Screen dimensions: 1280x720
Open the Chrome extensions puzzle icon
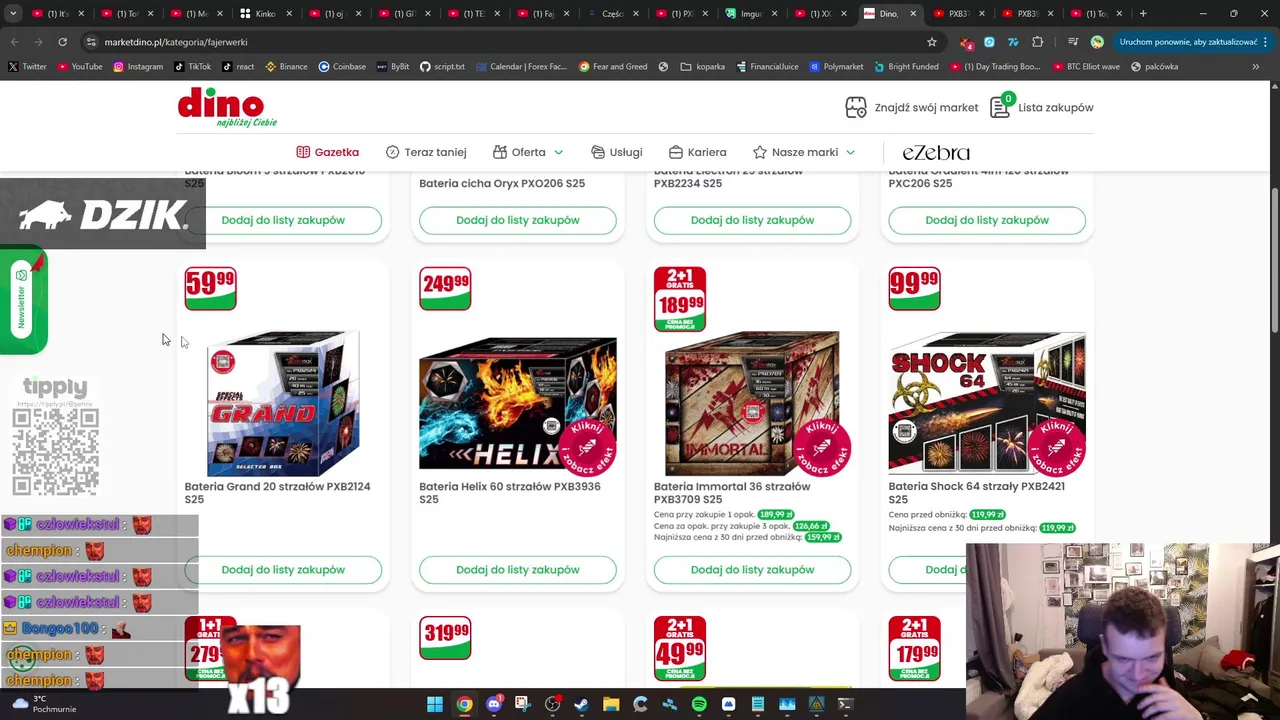pos(1037,42)
